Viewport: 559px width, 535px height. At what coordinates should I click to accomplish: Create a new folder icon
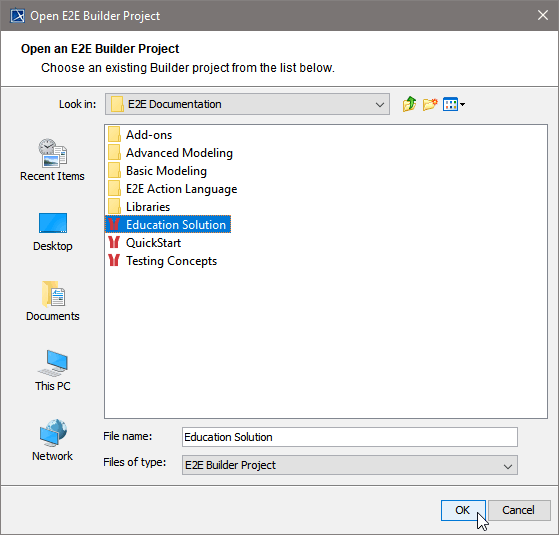(x=430, y=104)
